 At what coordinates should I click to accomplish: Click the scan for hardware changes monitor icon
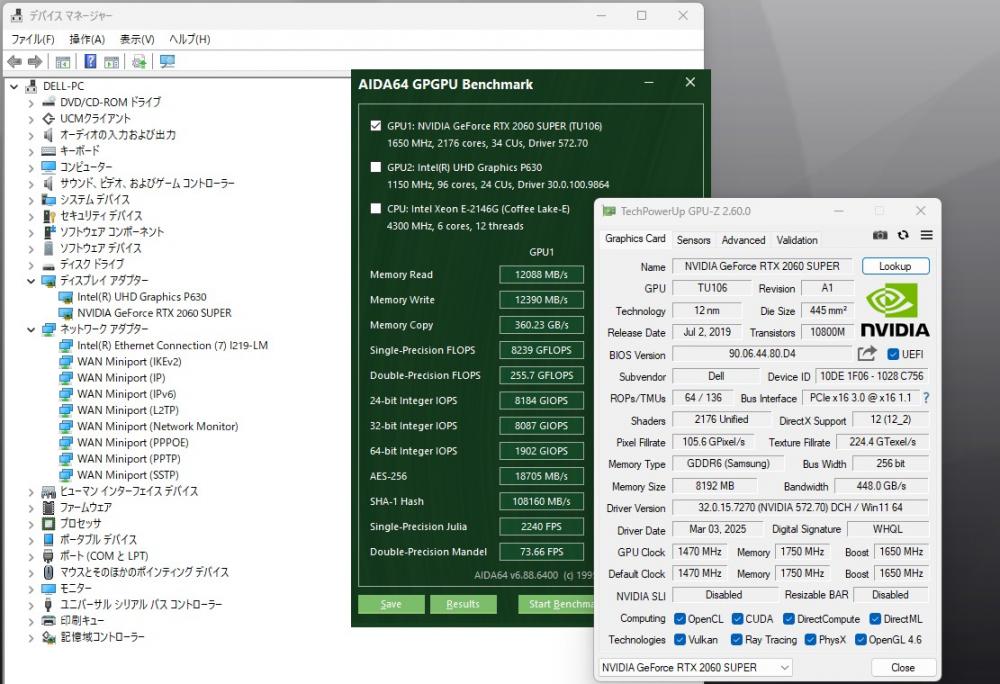click(x=167, y=62)
